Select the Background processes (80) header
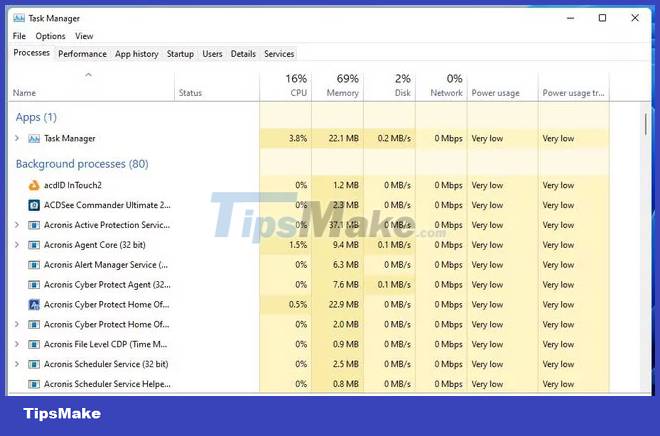Image resolution: width=660 pixels, height=436 pixels. [x=82, y=164]
